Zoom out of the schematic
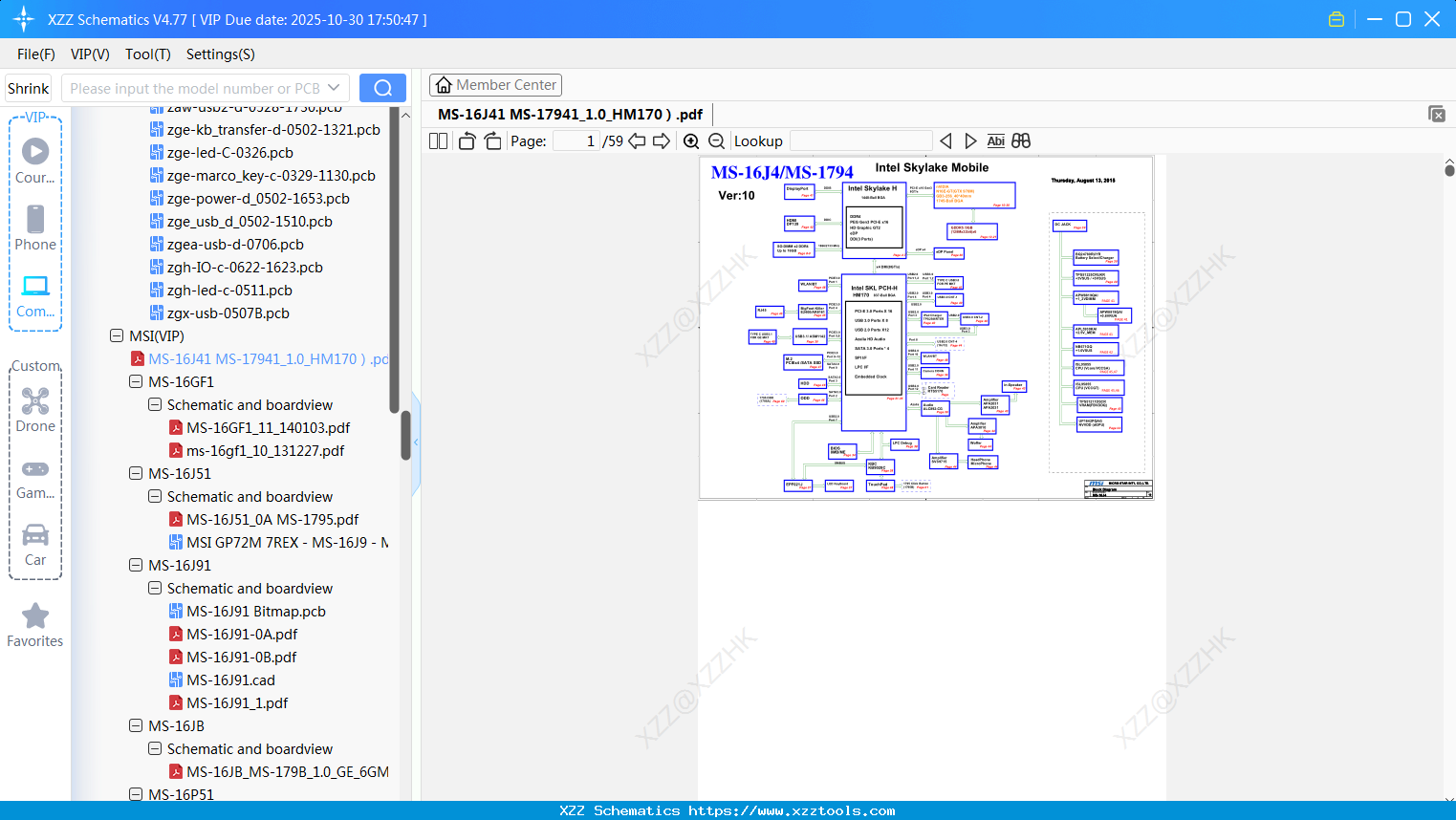The image size is (1456, 820). tap(716, 141)
